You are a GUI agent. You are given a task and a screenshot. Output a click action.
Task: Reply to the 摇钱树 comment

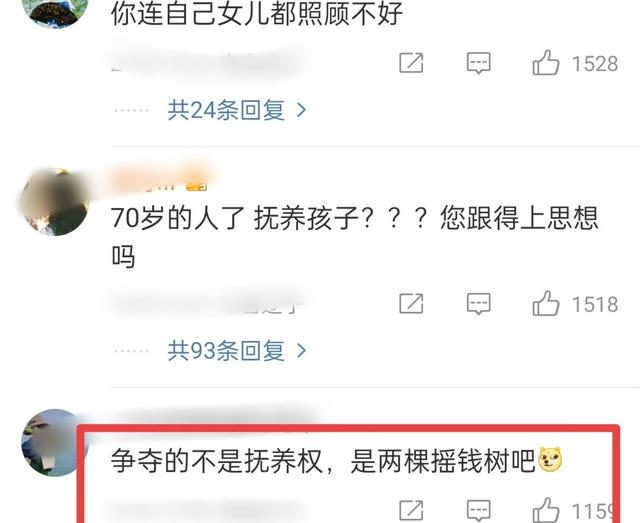[x=478, y=510]
